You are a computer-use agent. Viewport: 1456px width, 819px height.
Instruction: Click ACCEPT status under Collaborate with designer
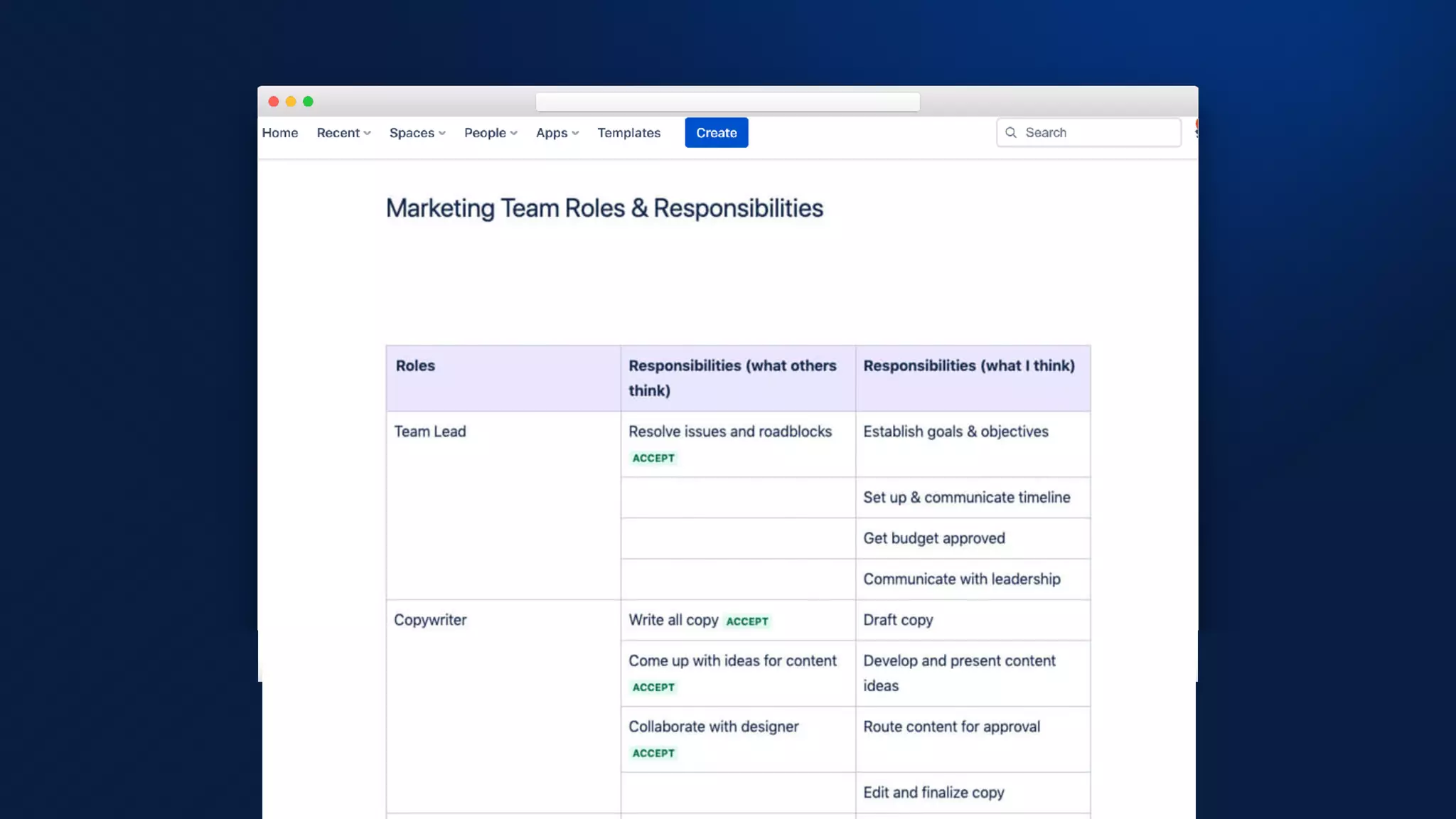tap(653, 754)
